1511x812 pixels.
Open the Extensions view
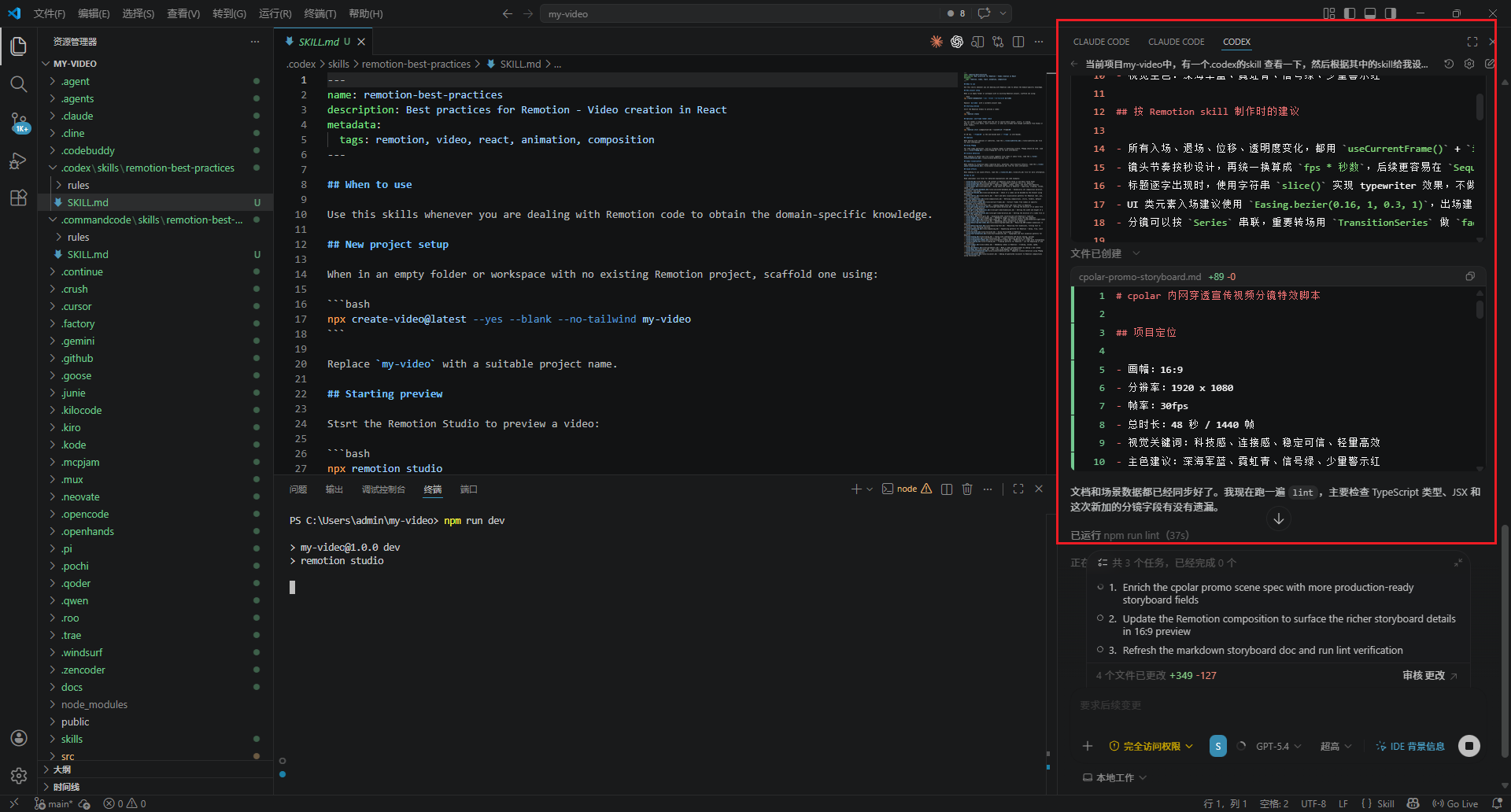click(x=19, y=198)
